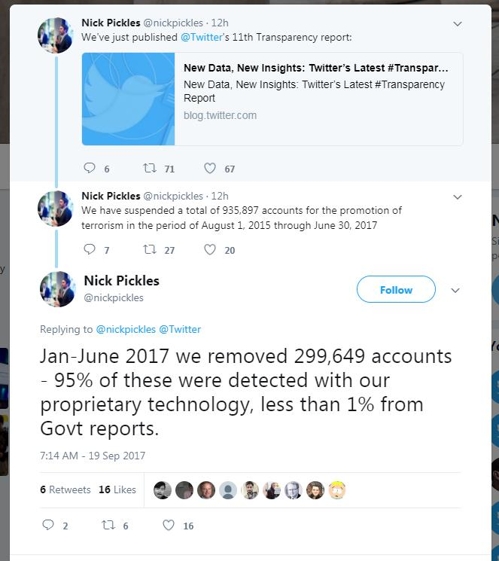View the 16 Likes list

(x=117, y=489)
